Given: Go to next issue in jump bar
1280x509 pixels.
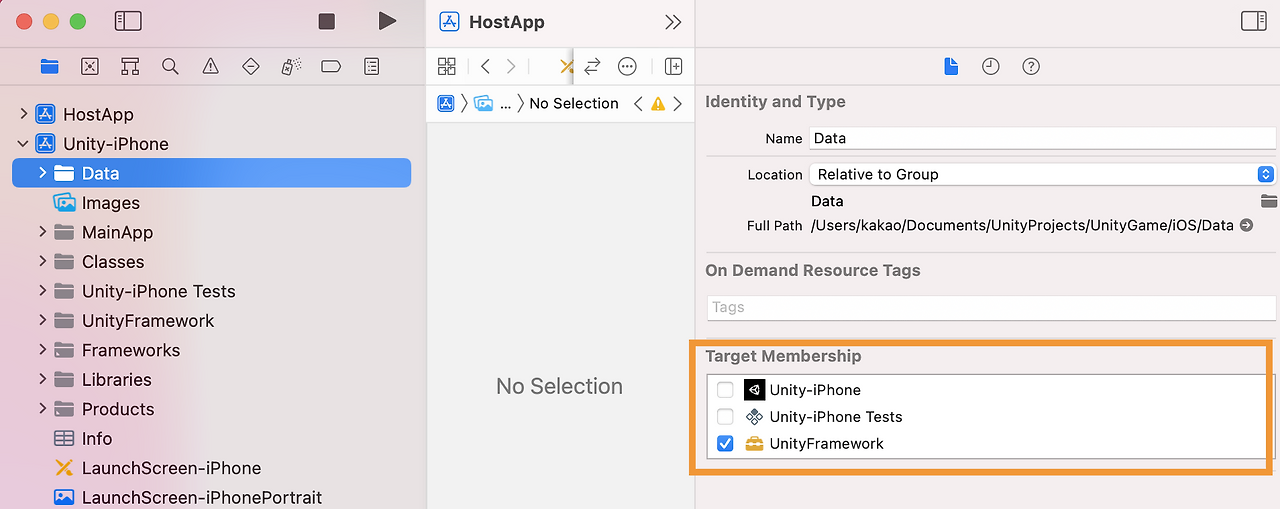Looking at the screenshot, I should (x=678, y=103).
